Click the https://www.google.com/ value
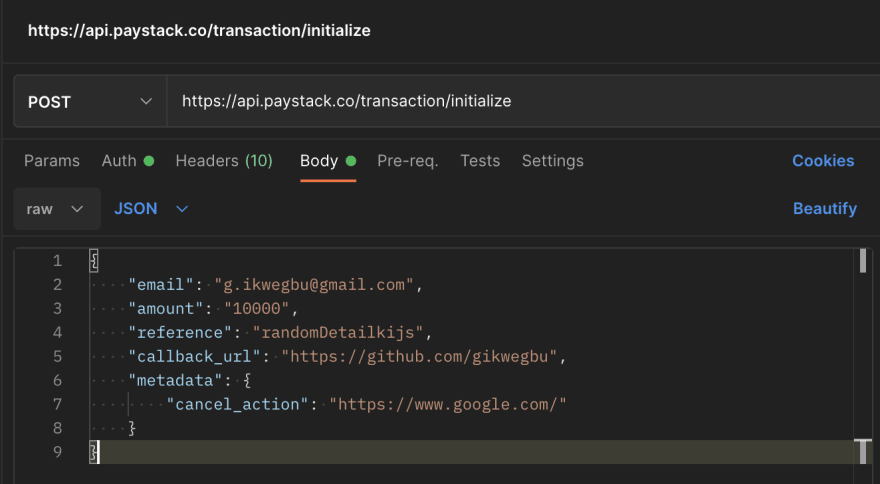880x484 pixels. (x=448, y=404)
